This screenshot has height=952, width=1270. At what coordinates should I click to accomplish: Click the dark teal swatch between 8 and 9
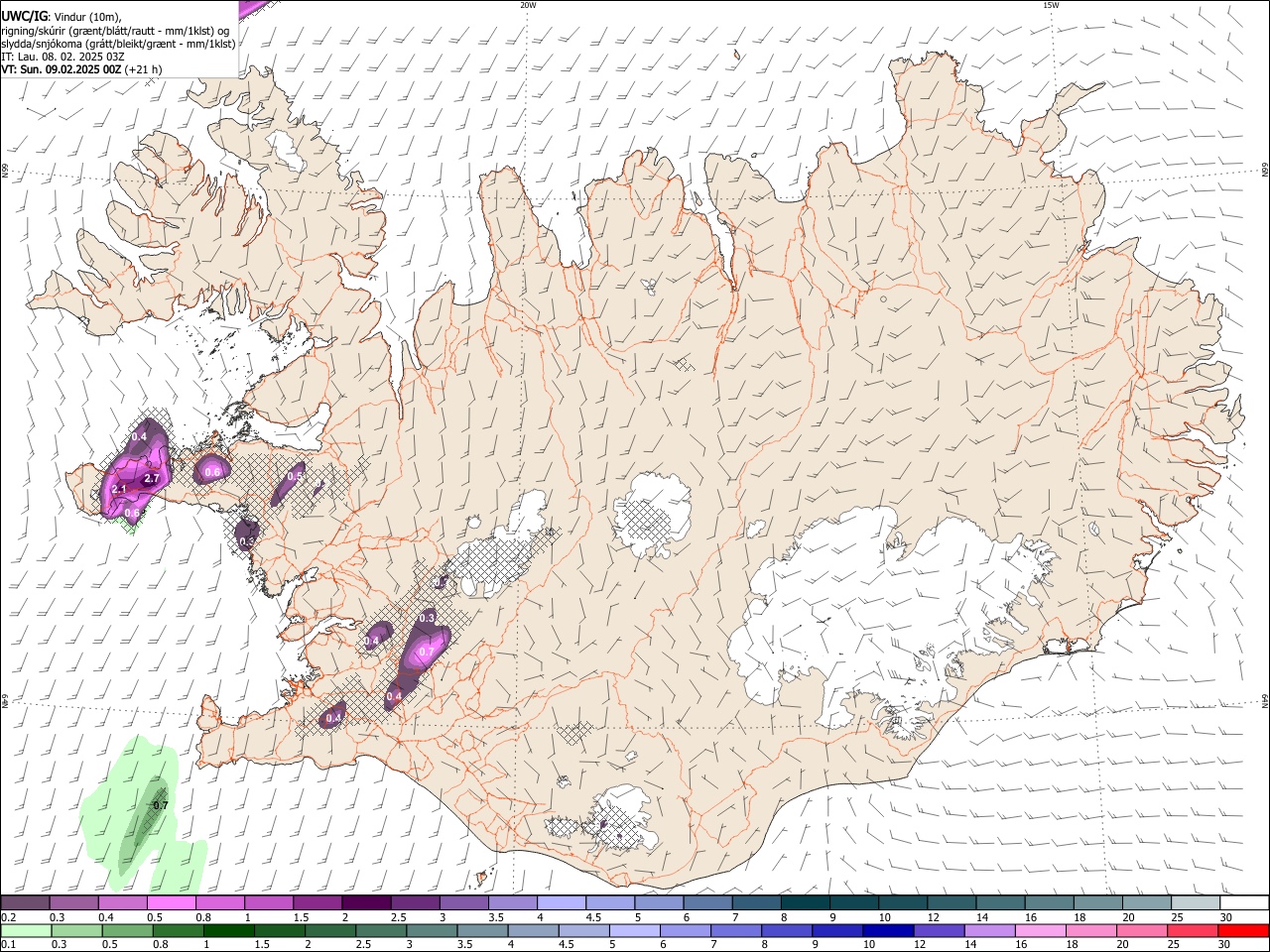(806, 903)
